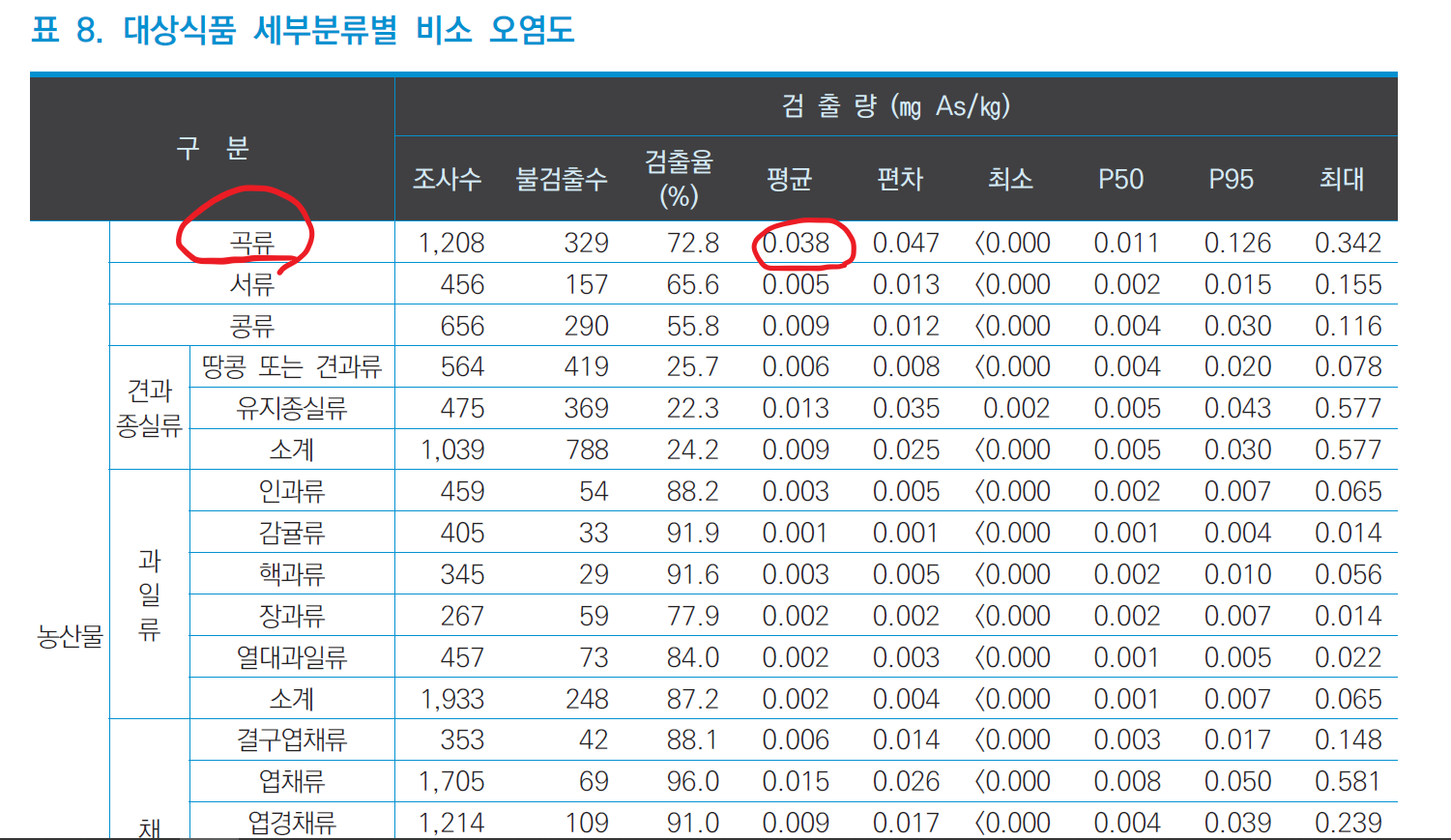Select the '인과류' row label
The width and height of the screenshot is (1451, 840).
292,492
